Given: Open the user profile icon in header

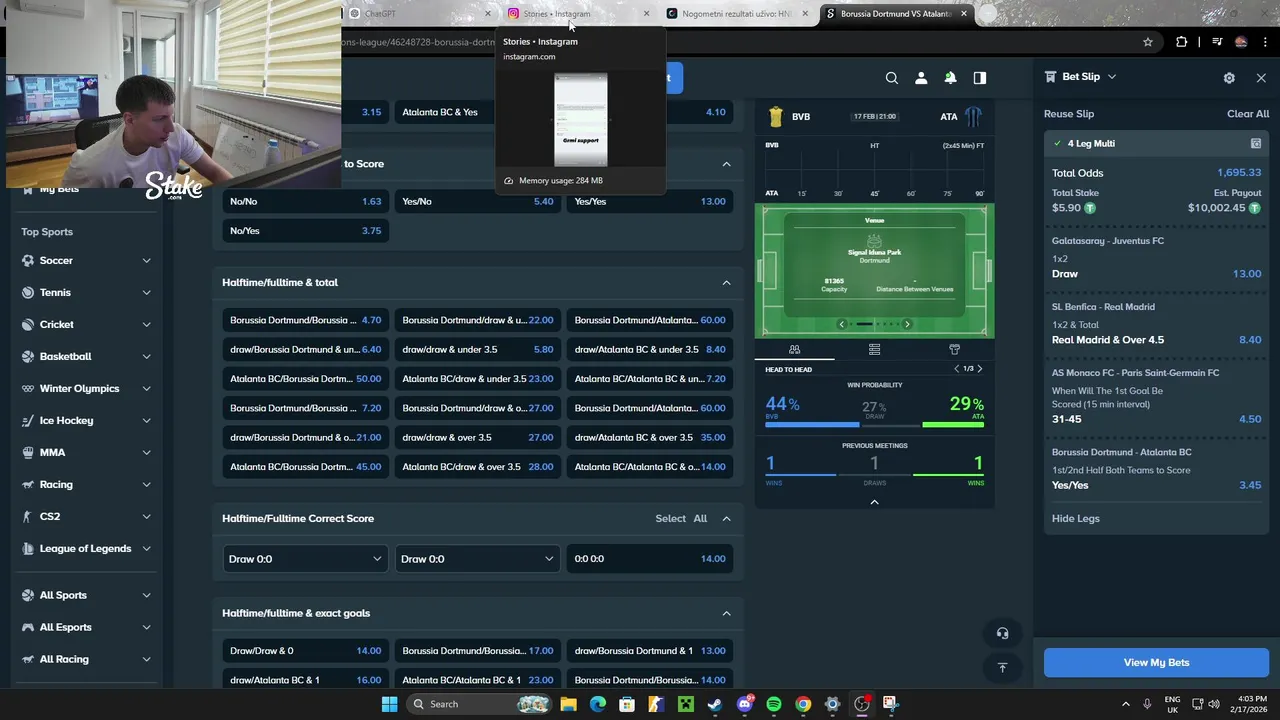Looking at the screenshot, I should click(x=921, y=78).
